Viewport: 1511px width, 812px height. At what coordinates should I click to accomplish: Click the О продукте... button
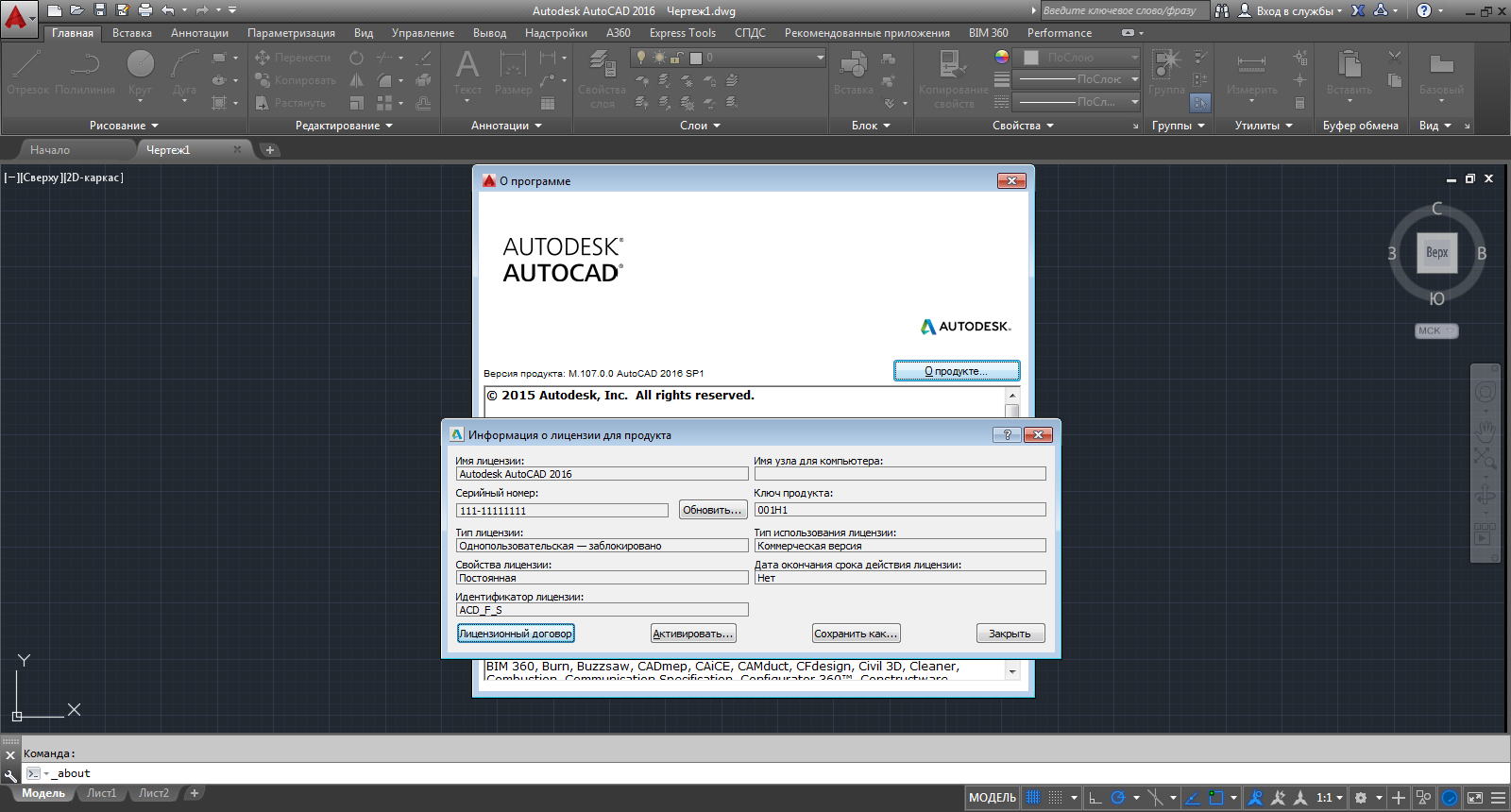click(957, 371)
